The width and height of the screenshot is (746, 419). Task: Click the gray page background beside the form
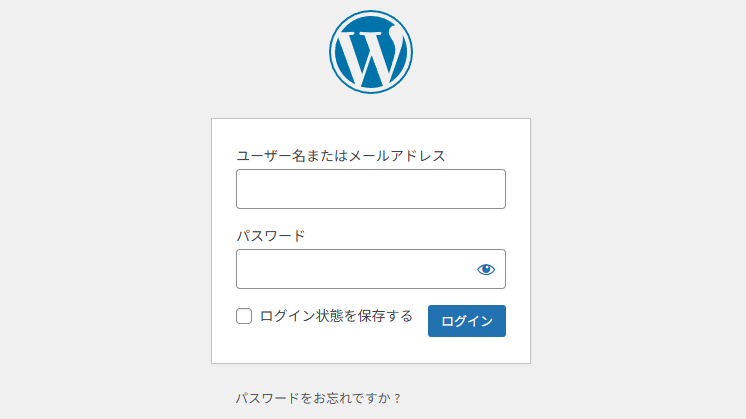click(x=105, y=238)
